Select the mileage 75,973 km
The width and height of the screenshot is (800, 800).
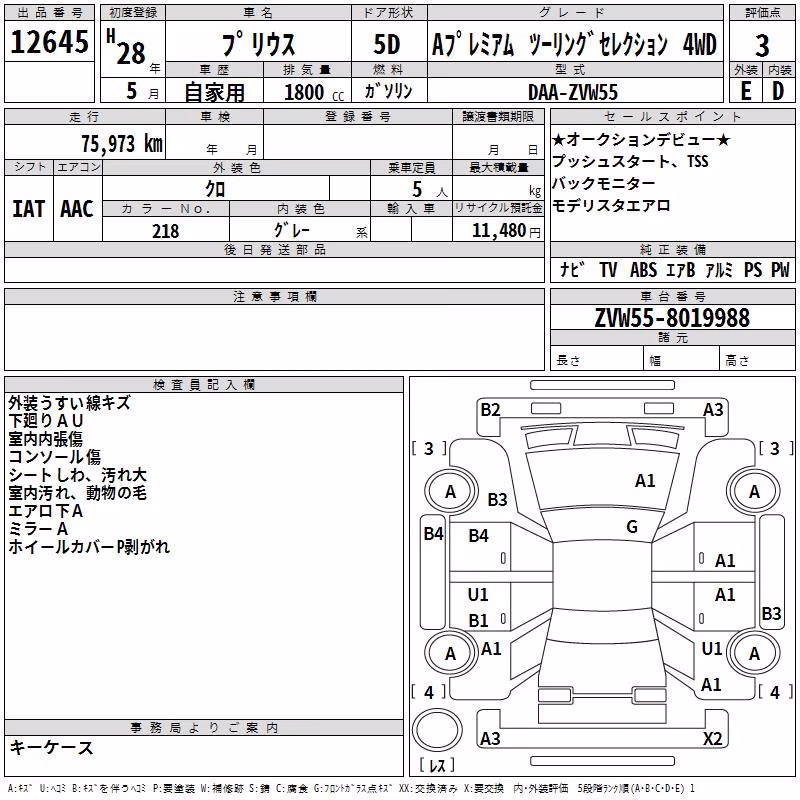[x=122, y=143]
